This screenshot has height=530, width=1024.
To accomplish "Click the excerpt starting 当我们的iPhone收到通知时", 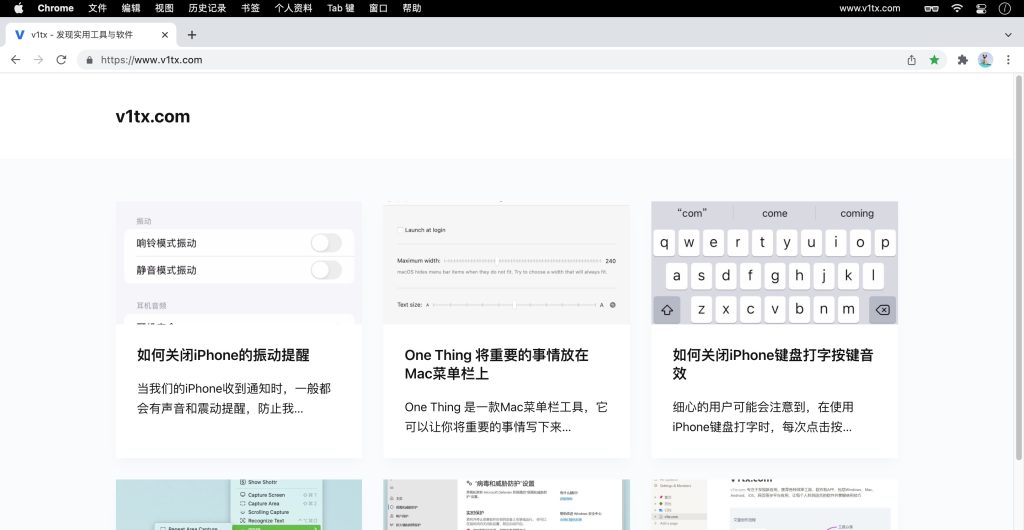I will click(x=234, y=398).
